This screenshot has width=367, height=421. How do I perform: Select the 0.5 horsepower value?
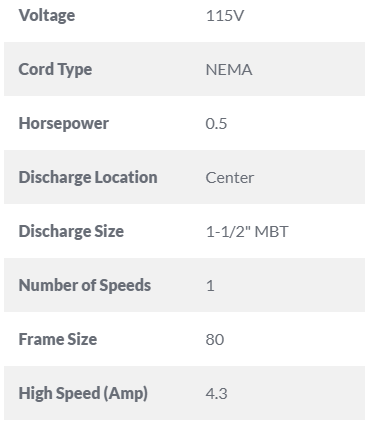point(216,124)
